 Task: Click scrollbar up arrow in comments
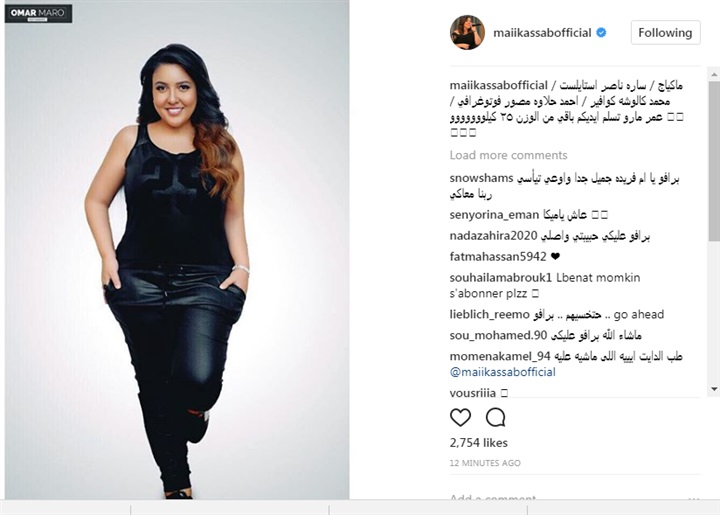(714, 74)
